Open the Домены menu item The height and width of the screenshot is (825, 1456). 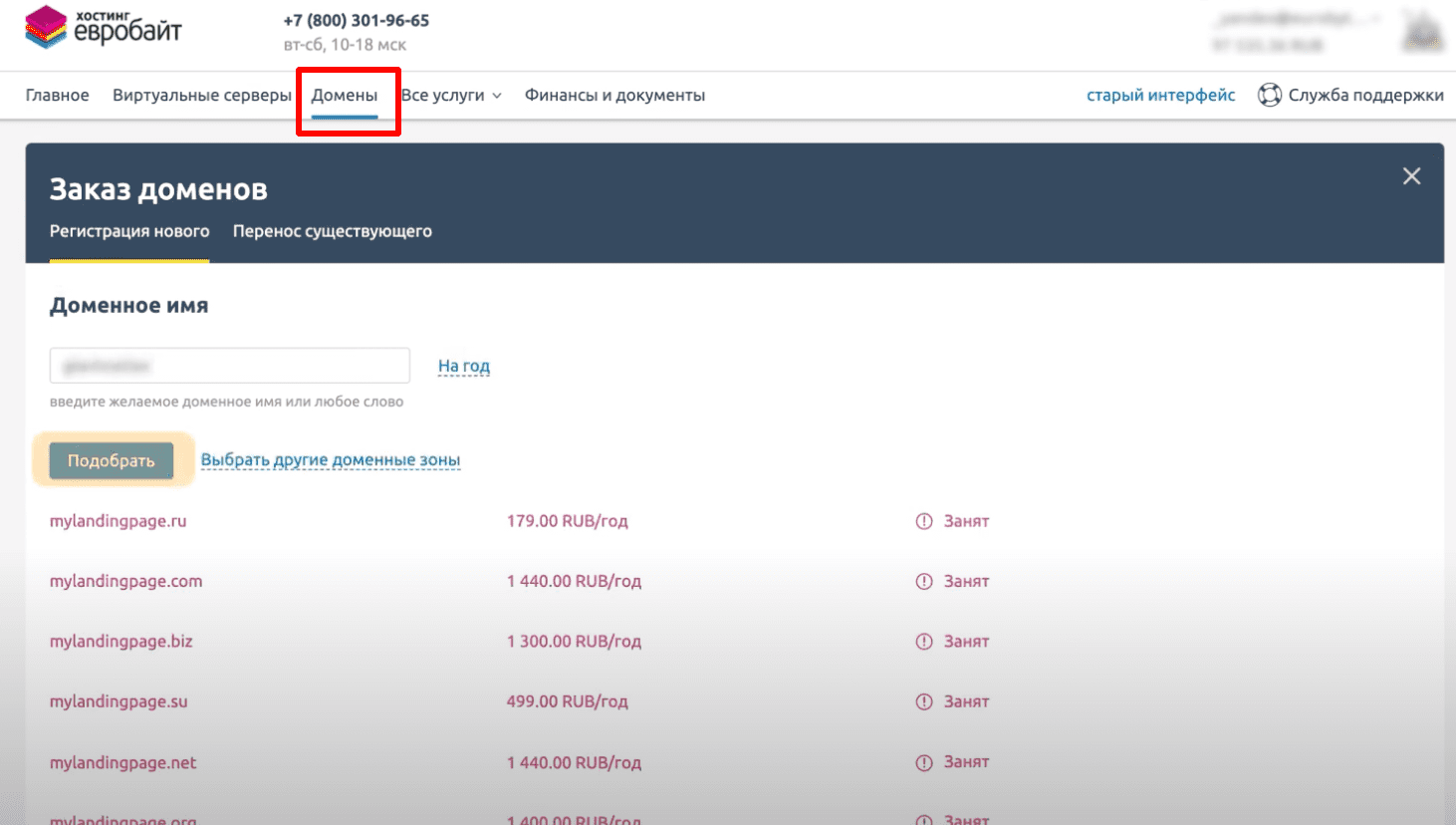(x=345, y=96)
